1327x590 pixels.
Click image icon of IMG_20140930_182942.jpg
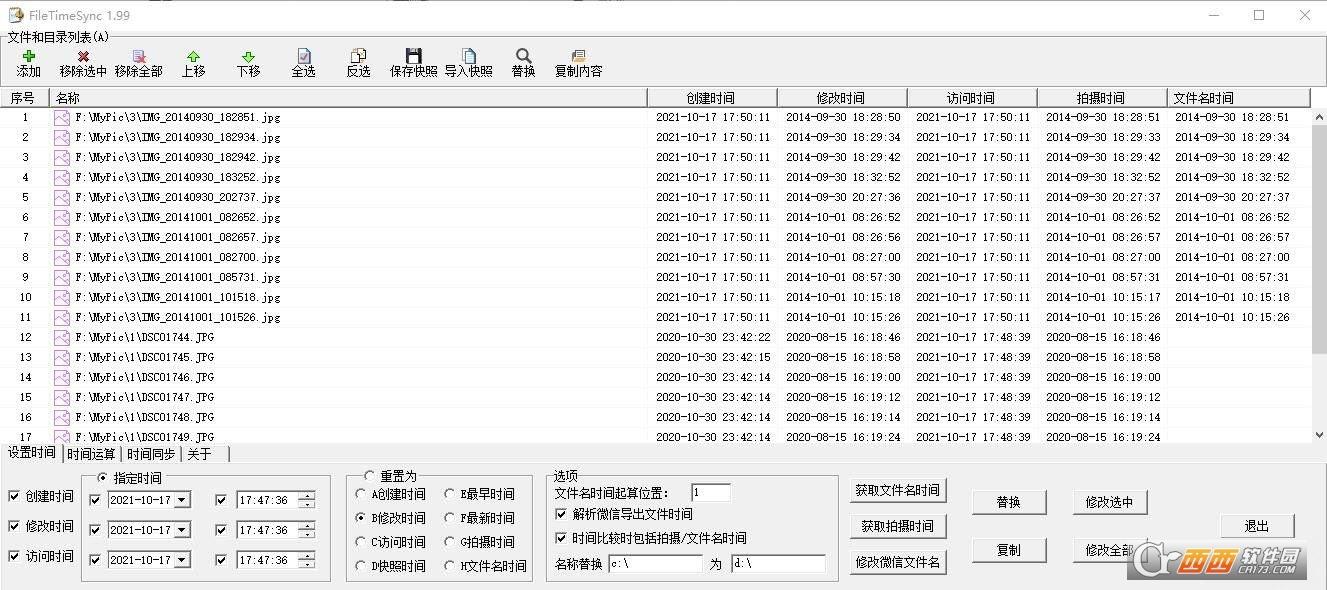click(x=62, y=157)
